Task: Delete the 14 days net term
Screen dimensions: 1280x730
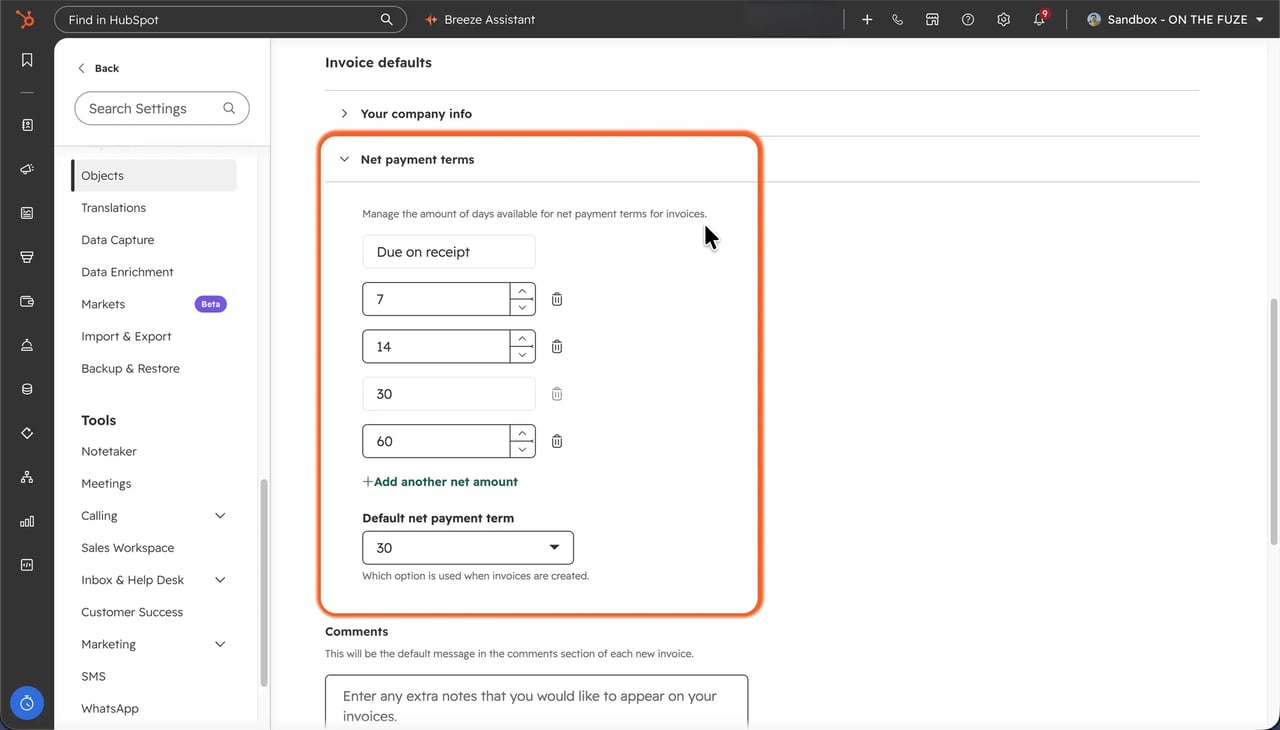Action: (557, 346)
